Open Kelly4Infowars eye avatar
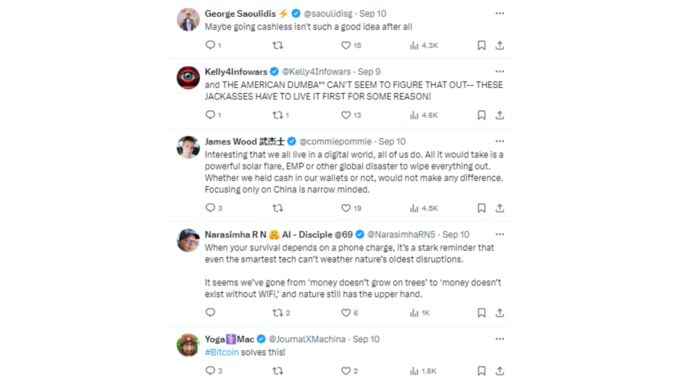Image resolution: width=680 pixels, height=383 pixels. (188, 78)
